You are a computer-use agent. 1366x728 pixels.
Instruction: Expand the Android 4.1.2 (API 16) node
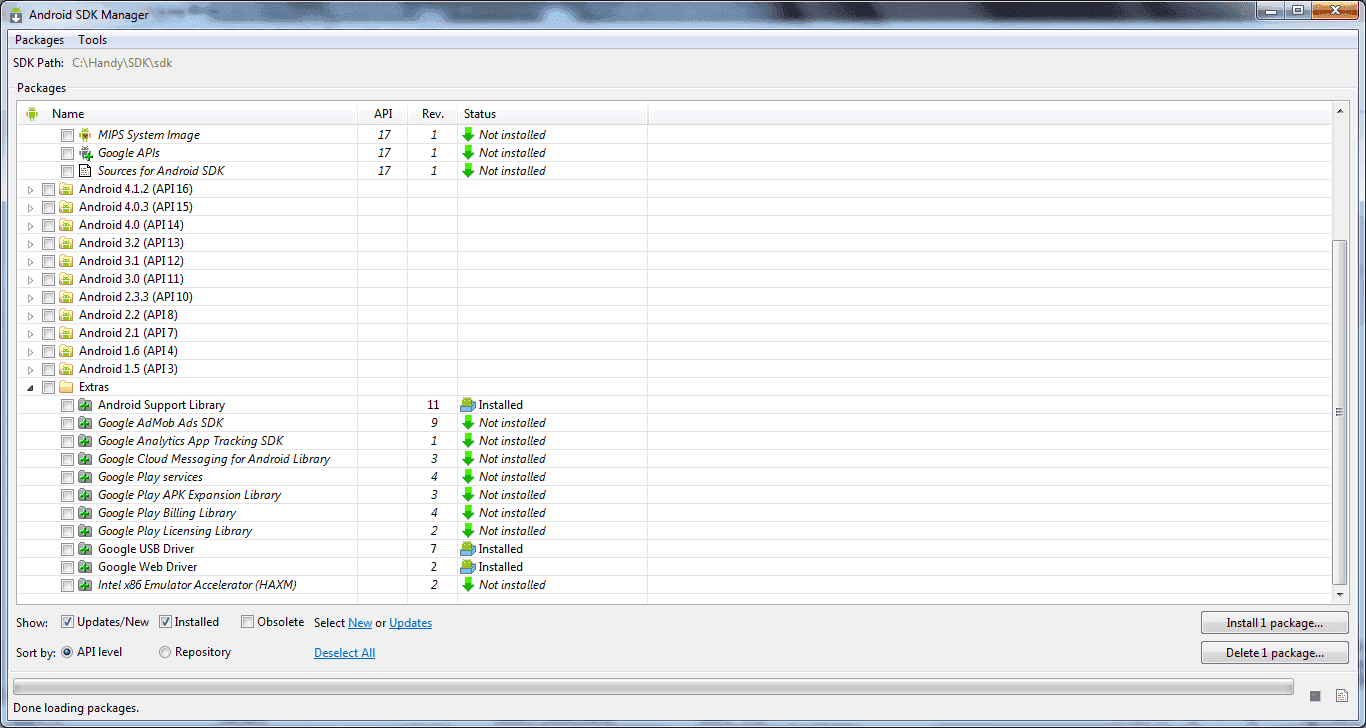[x=31, y=189]
